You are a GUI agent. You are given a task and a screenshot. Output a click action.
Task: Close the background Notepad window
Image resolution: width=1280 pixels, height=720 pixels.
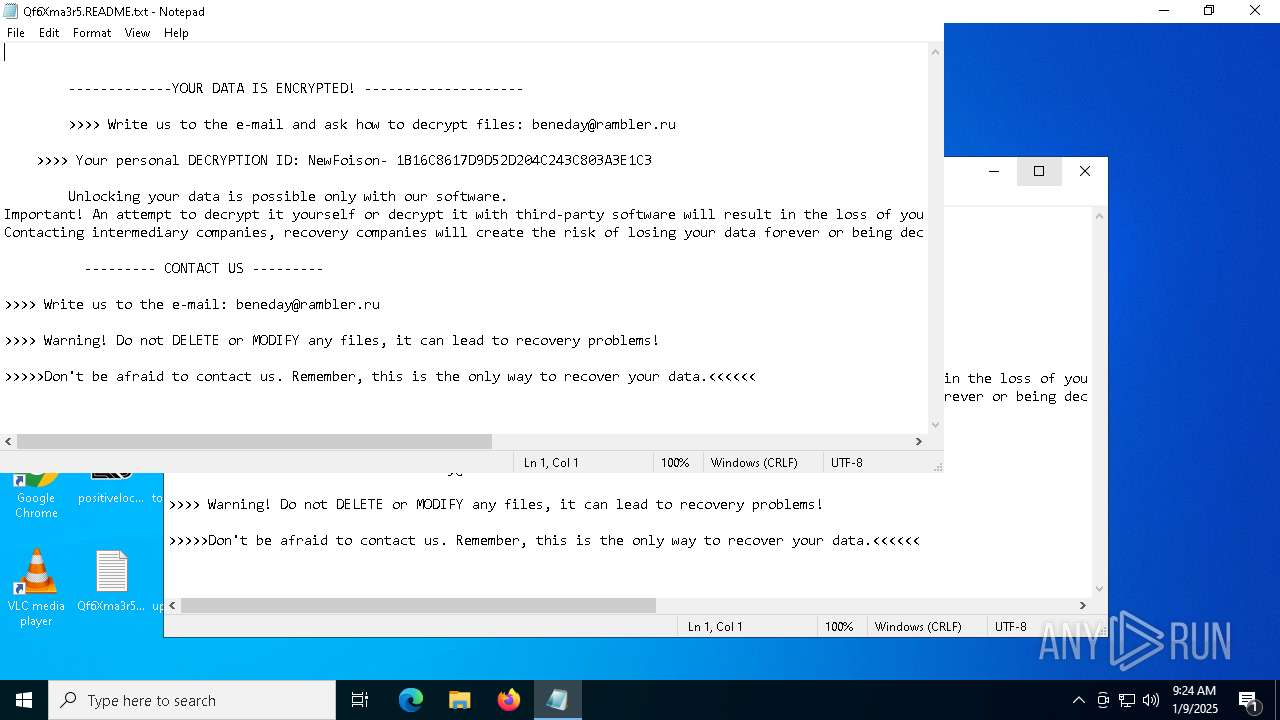(x=1084, y=171)
